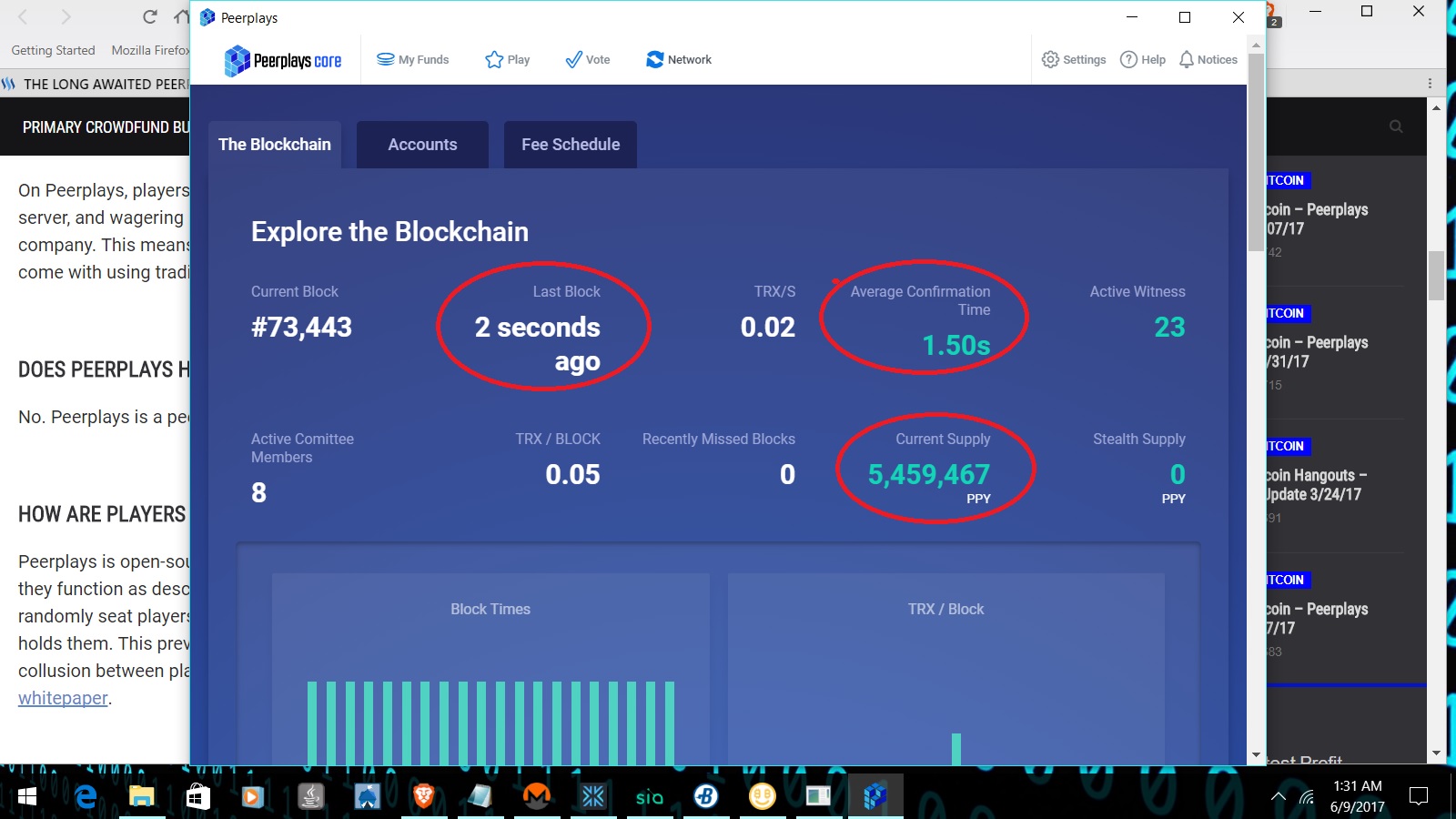This screenshot has height=819, width=1456.
Task: Select the TRX / BLOCK value 0.05
Action: coord(572,475)
